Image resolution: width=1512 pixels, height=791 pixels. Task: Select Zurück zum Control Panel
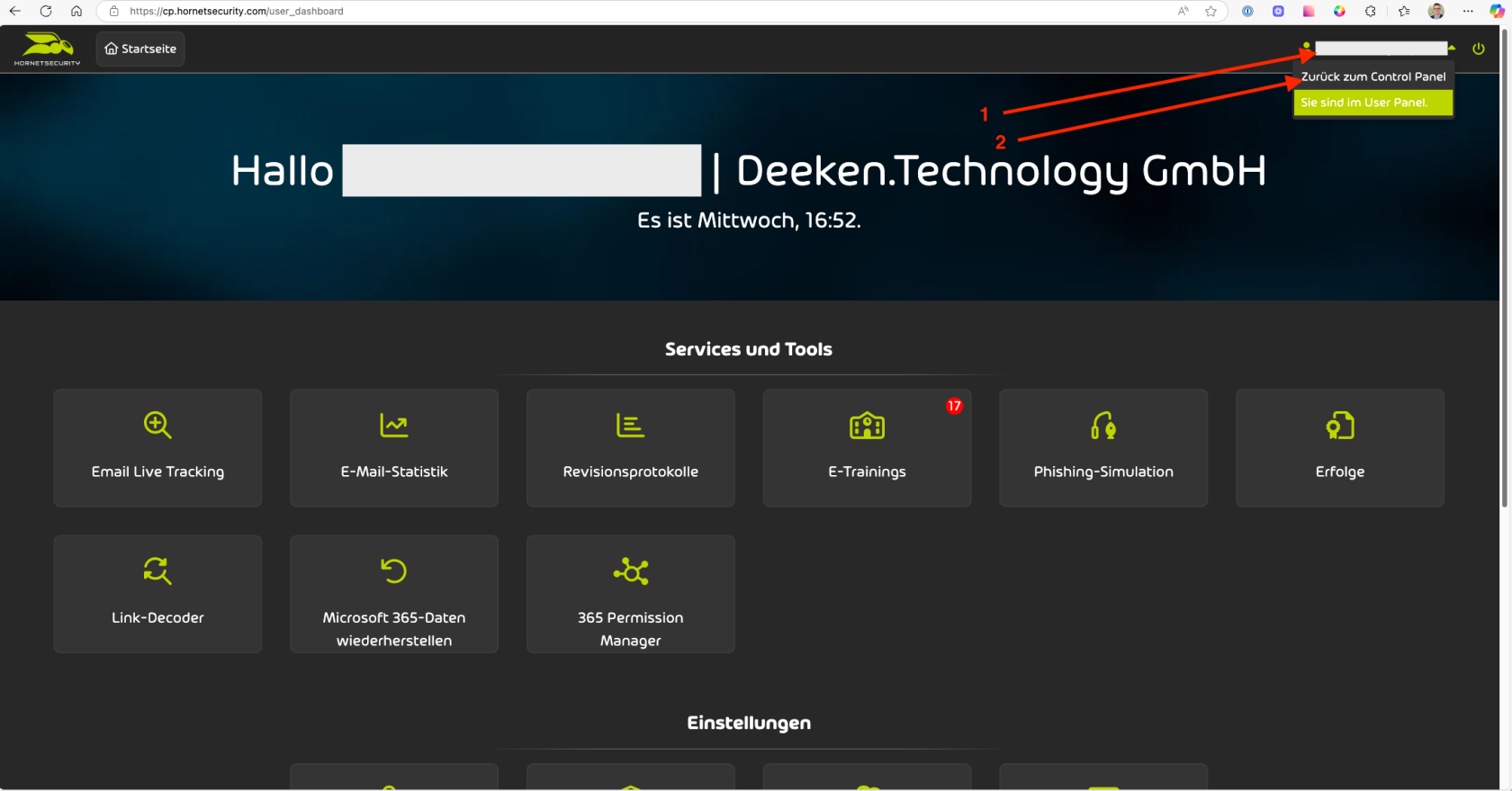tap(1373, 76)
